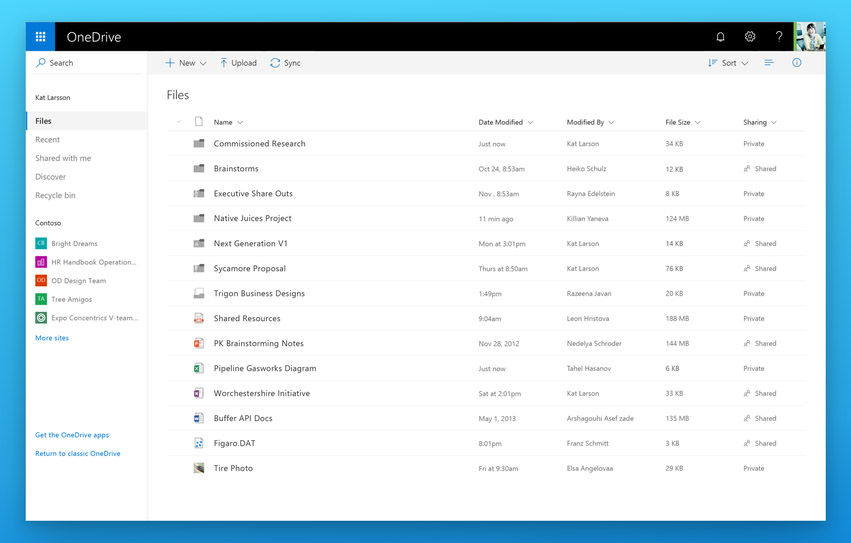The image size is (851, 543).
Task: Open the Pipeline Gasworks Diagram name
Action: coord(265,368)
